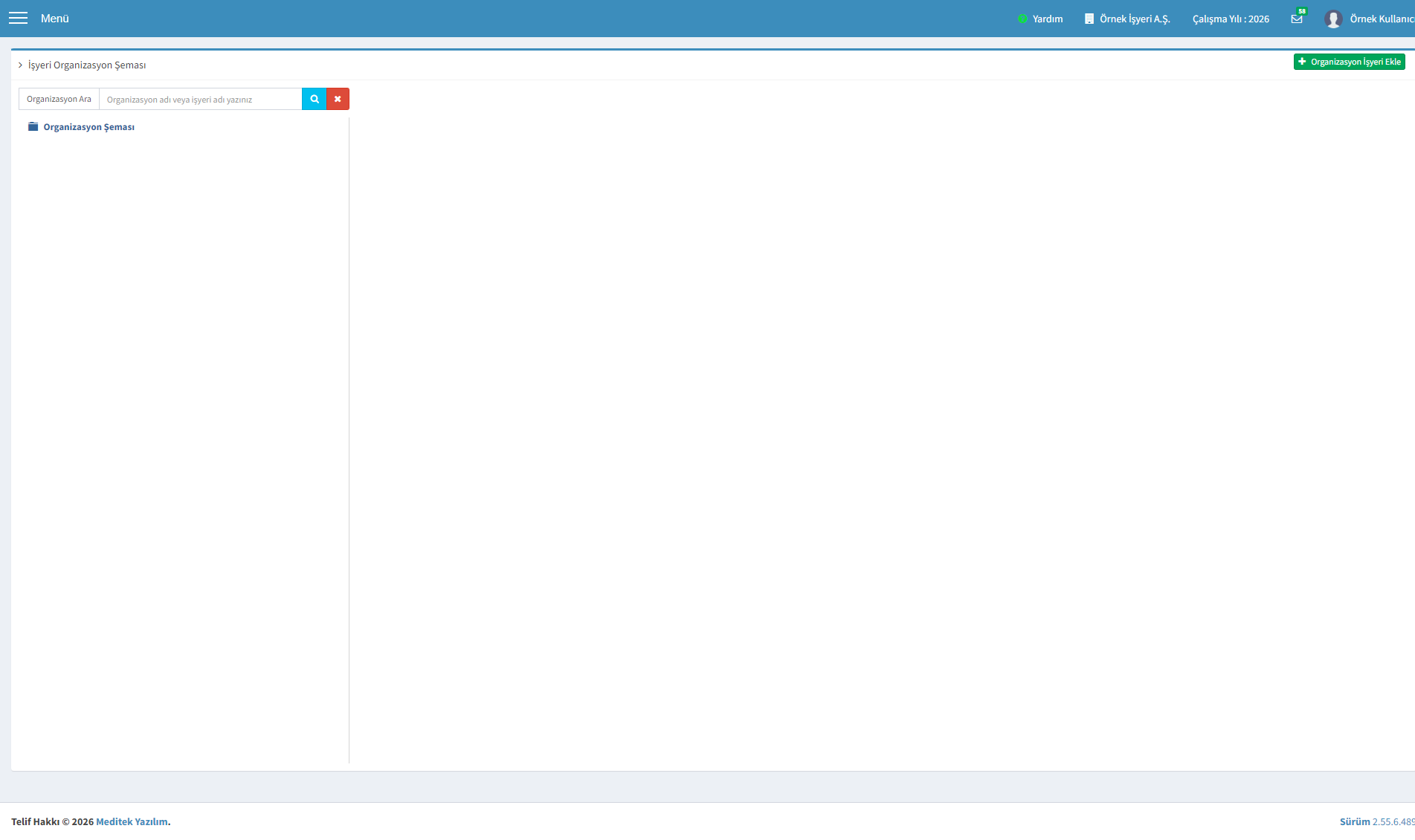Screen dimensions: 1415x840
Task: Click the user avatar icon
Action: pos(1333,19)
